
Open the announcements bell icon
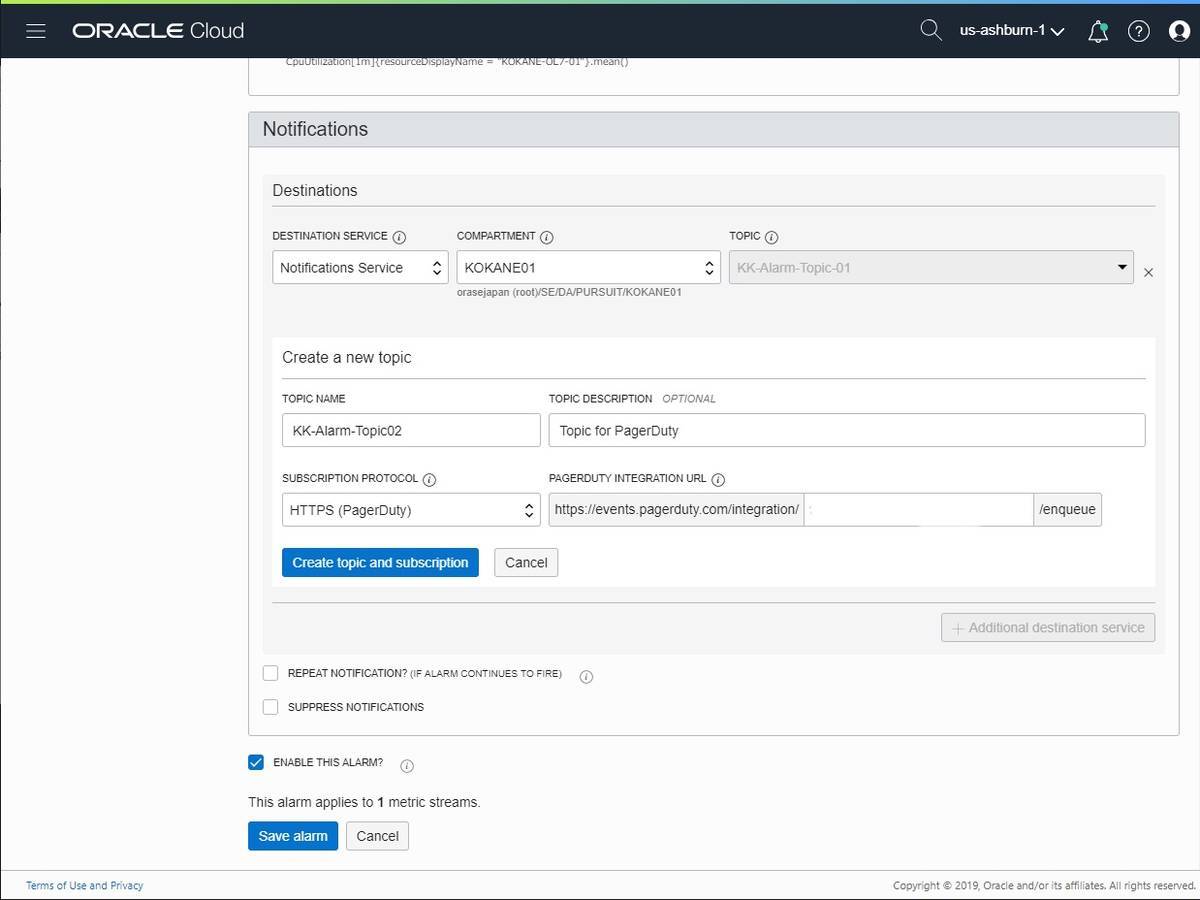click(1098, 31)
